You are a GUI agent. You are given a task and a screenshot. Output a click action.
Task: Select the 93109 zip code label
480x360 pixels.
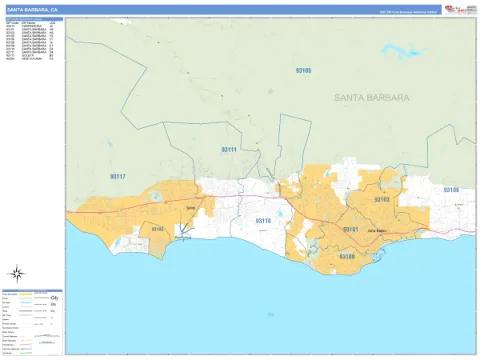[x=347, y=257]
